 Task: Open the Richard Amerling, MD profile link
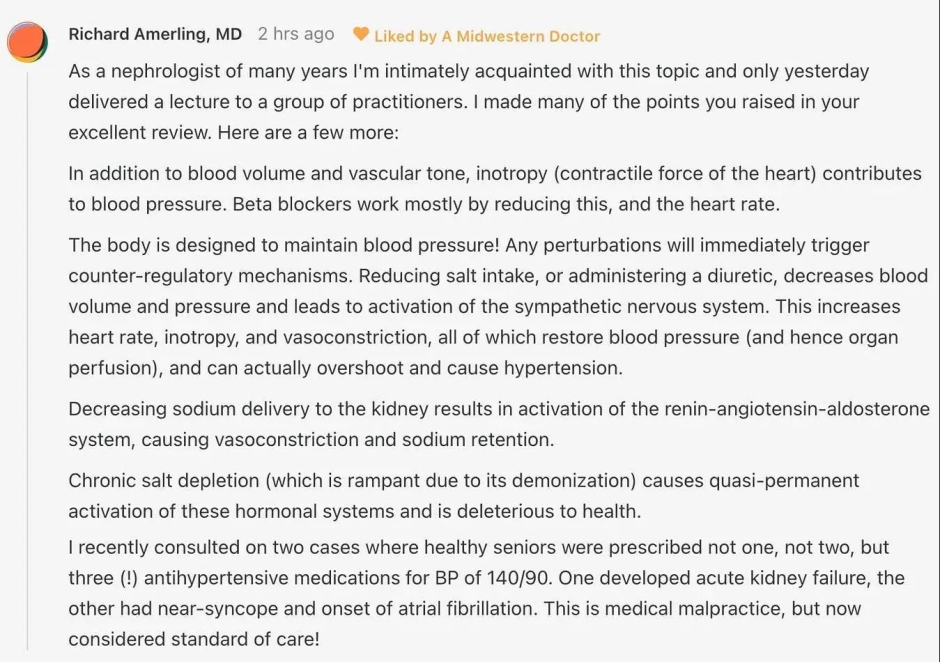pos(155,34)
